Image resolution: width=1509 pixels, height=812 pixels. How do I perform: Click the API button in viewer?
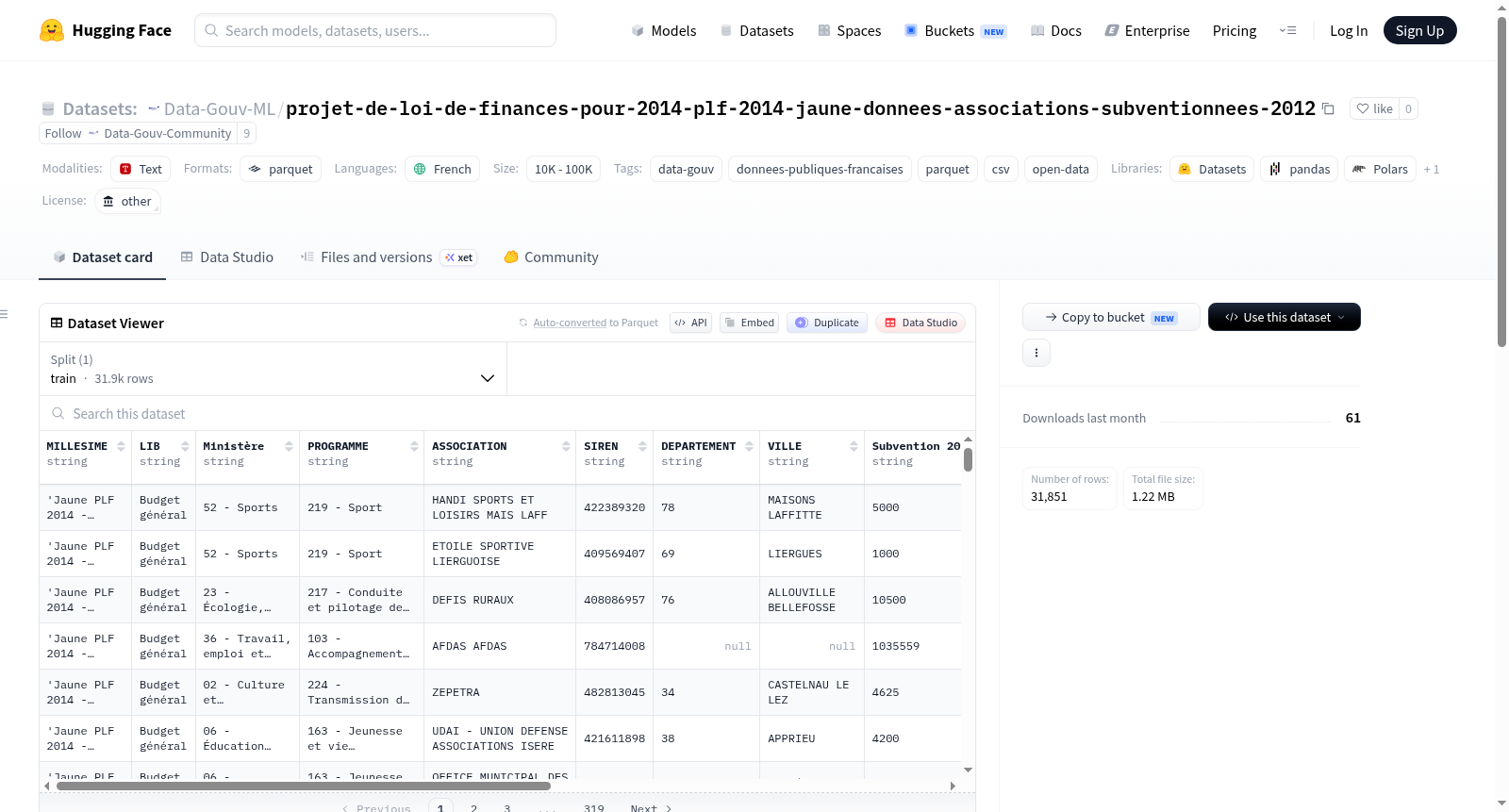(690, 323)
